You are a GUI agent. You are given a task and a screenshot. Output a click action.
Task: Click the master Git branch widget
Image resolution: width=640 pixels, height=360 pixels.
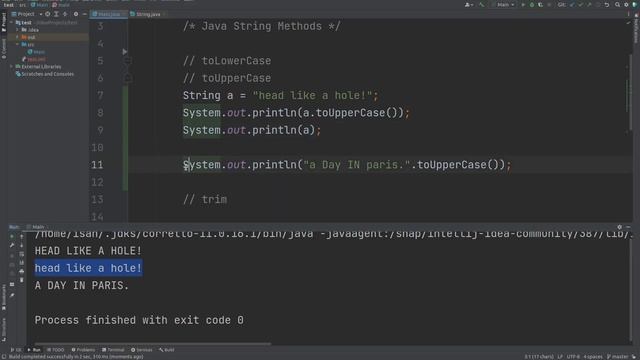pyautogui.click(x=618, y=357)
